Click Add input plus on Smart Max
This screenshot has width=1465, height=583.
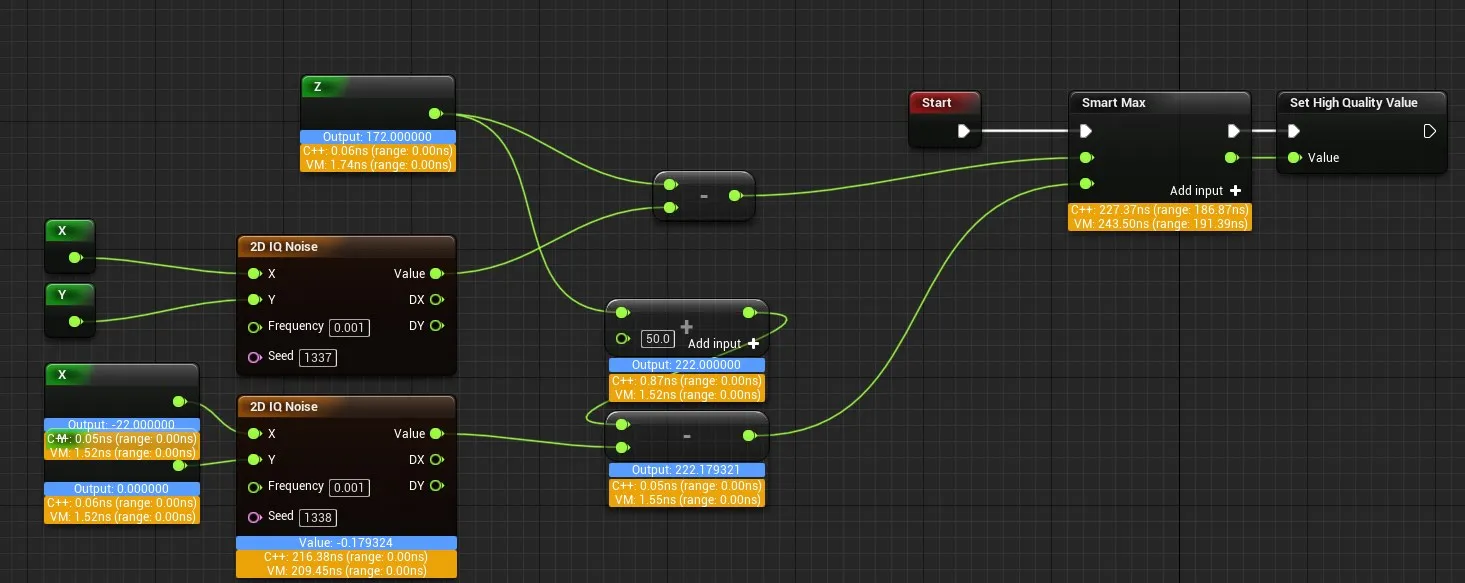pyautogui.click(x=1235, y=191)
